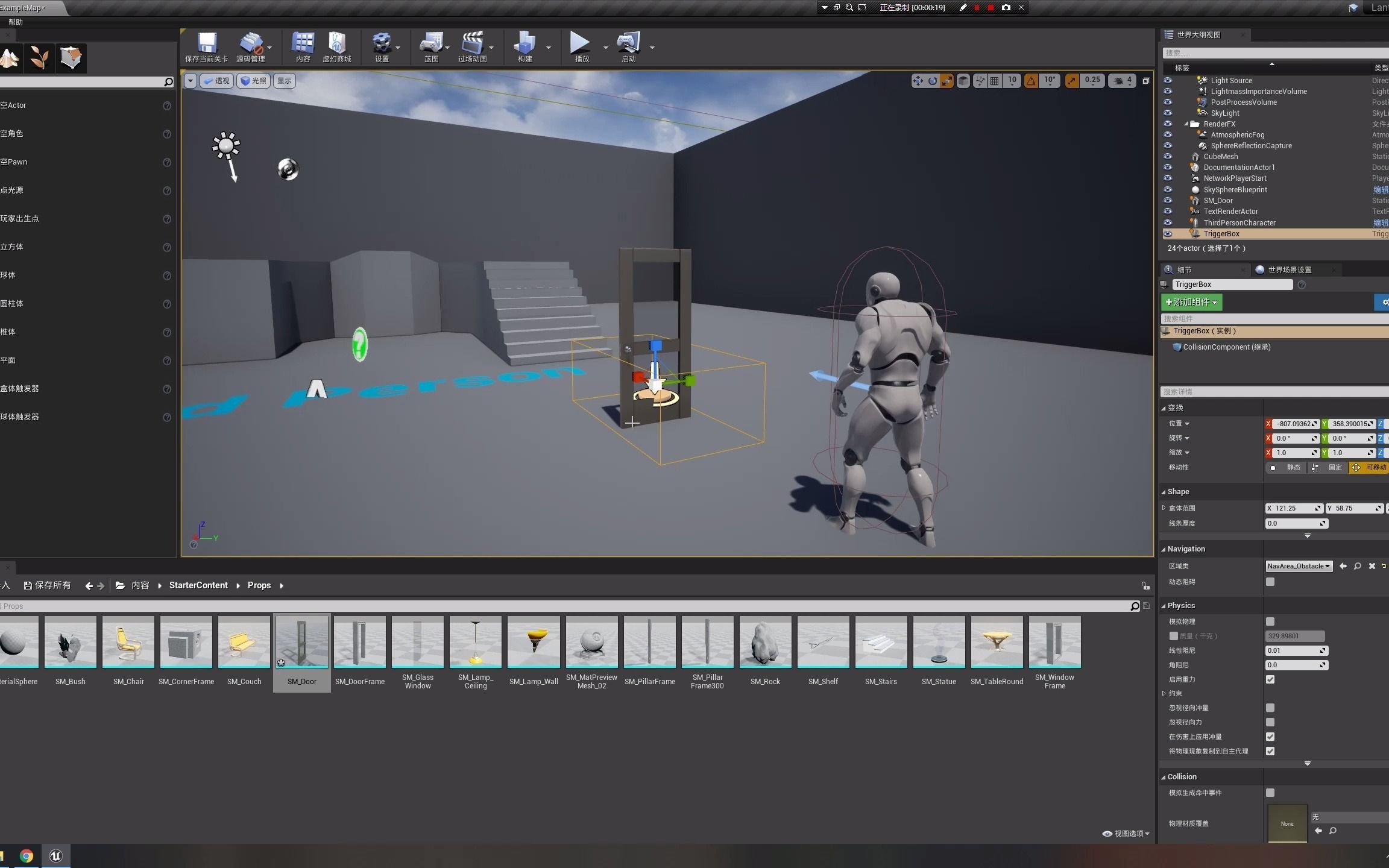Collapse the RenderFX folder in the World Outliner

(x=1186, y=124)
